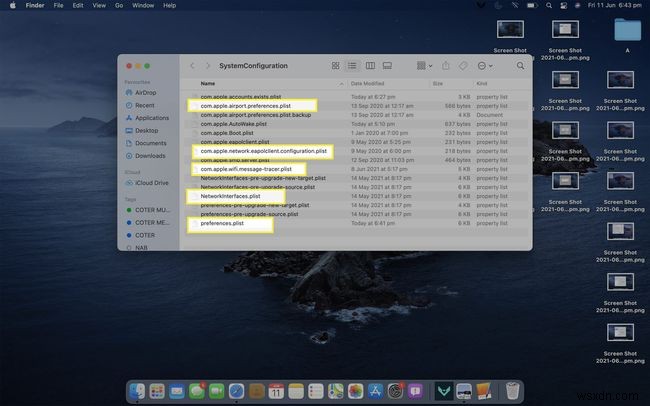Open Desktop in the sidebar
The height and width of the screenshot is (406, 650).
coord(142,130)
